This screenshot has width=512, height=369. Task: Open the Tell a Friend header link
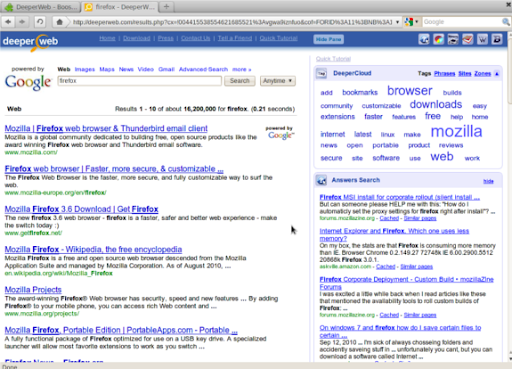tap(235, 38)
